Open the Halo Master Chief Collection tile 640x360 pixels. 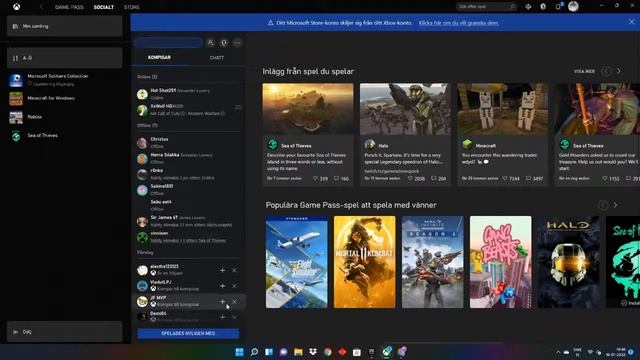[x=569, y=262]
